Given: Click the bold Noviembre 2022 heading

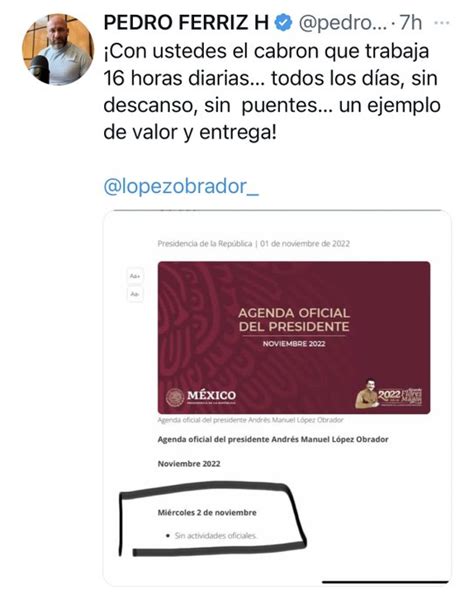Looking at the screenshot, I should (x=189, y=464).
